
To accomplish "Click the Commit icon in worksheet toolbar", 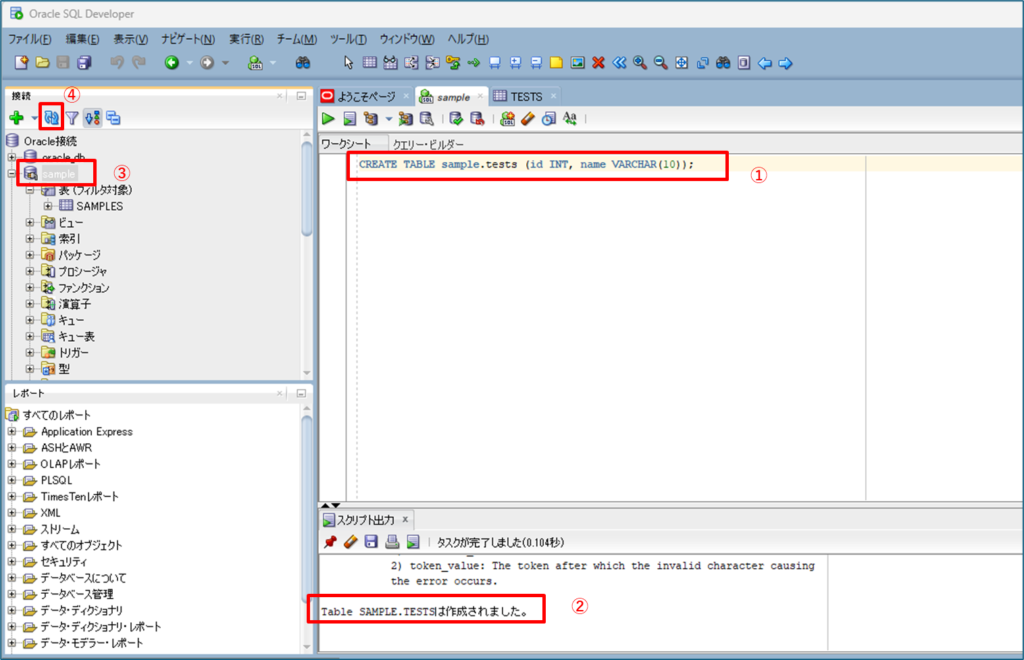I will (456, 119).
